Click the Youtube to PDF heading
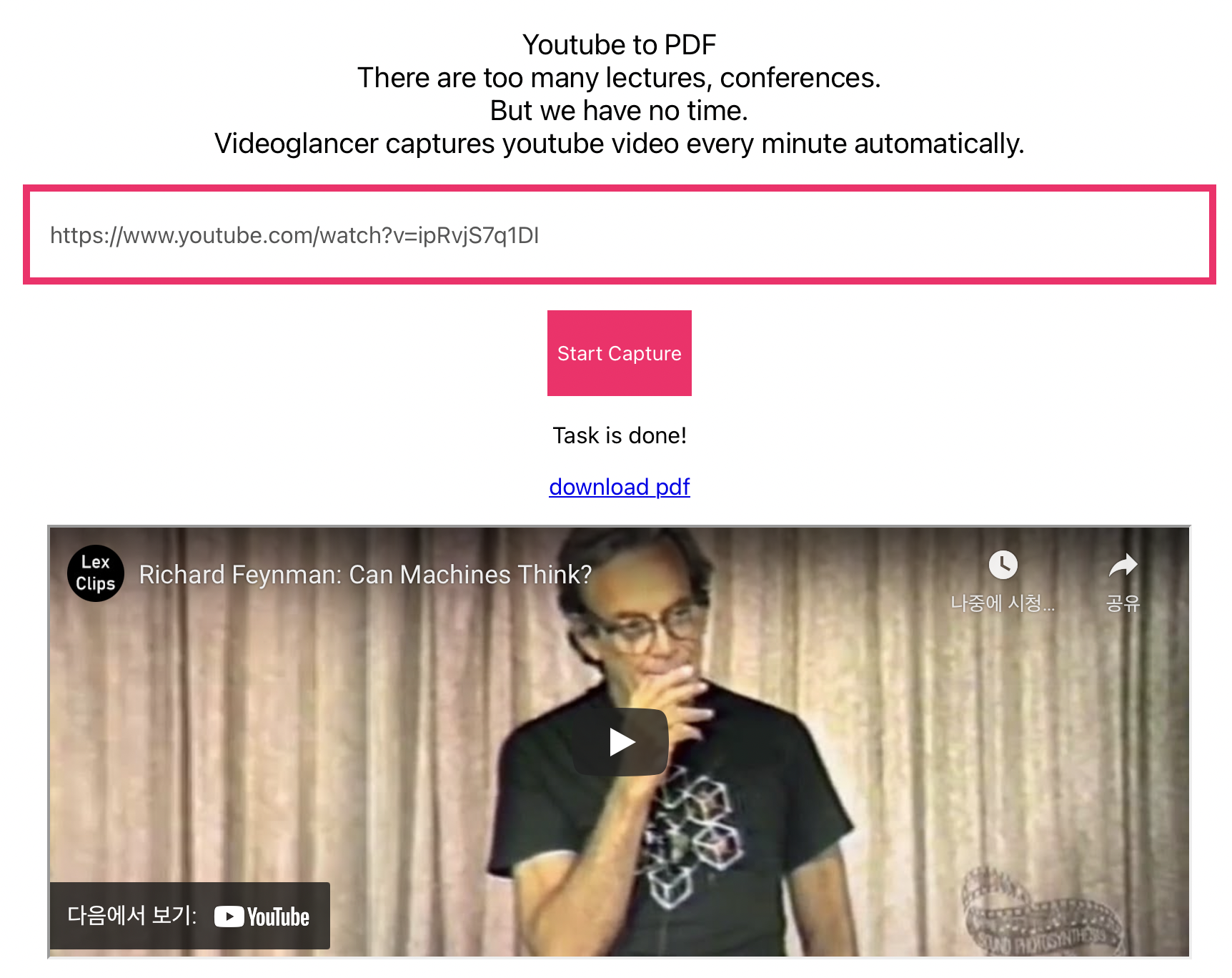This screenshot has height=978, width=1232. [x=620, y=44]
